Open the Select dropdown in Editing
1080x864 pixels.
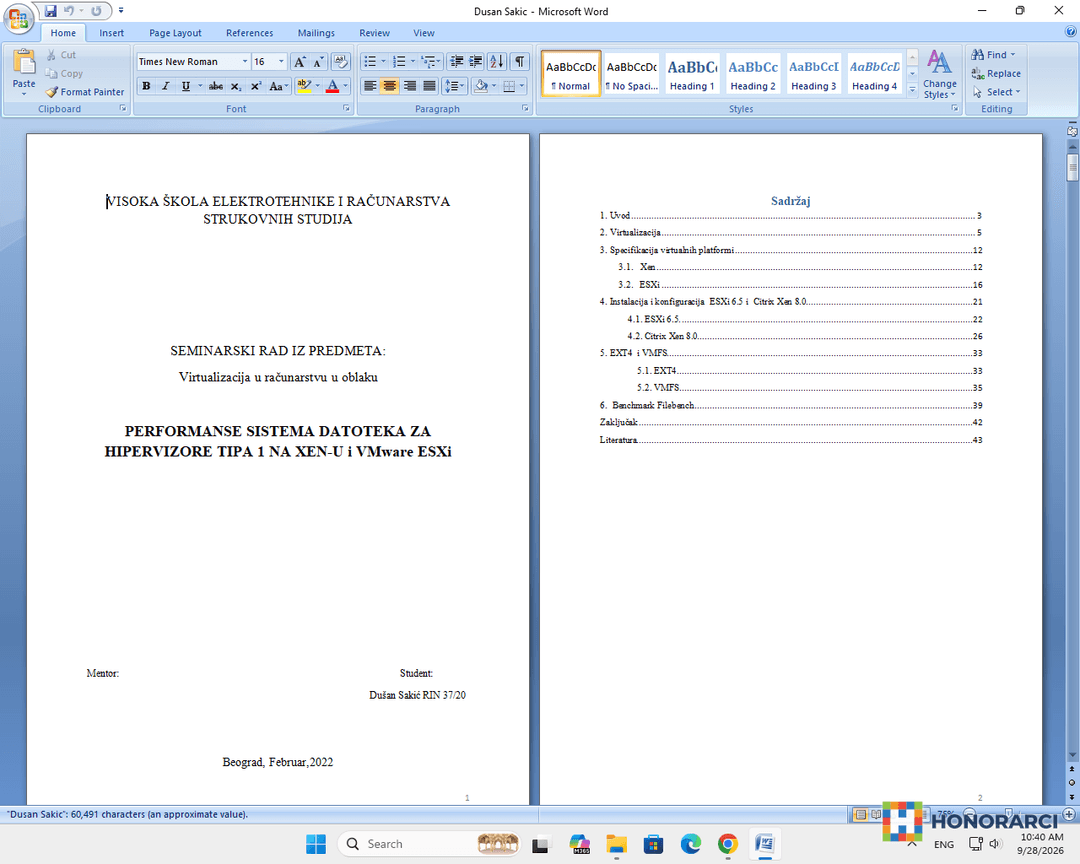(997, 92)
